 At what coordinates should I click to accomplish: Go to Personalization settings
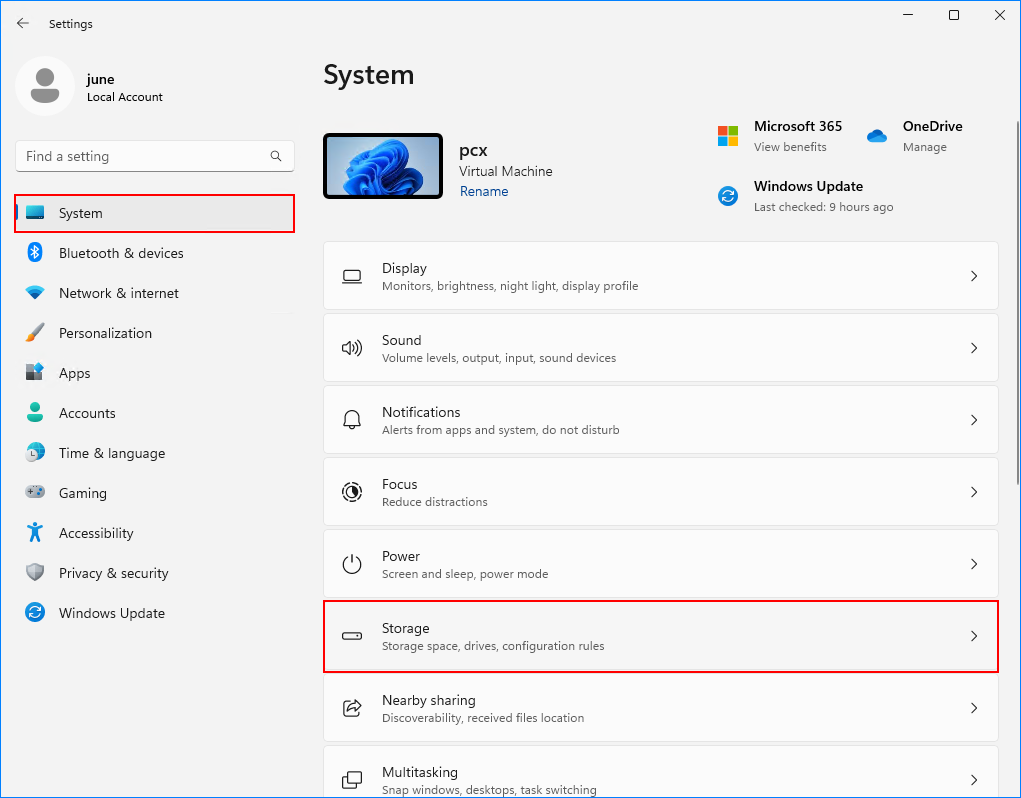(155, 333)
